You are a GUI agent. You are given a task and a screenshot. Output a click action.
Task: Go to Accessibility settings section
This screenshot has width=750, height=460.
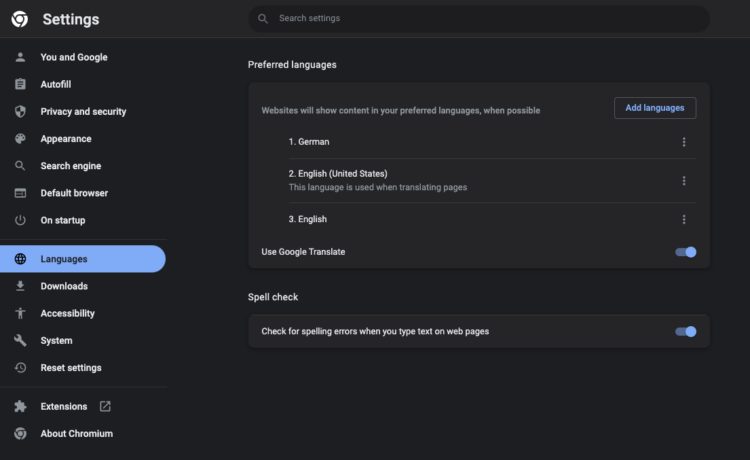click(67, 313)
